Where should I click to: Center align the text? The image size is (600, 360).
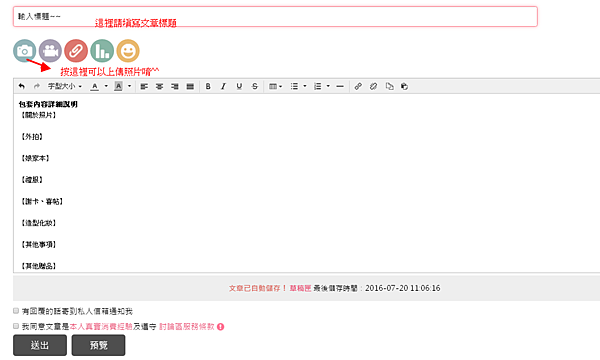[159, 86]
